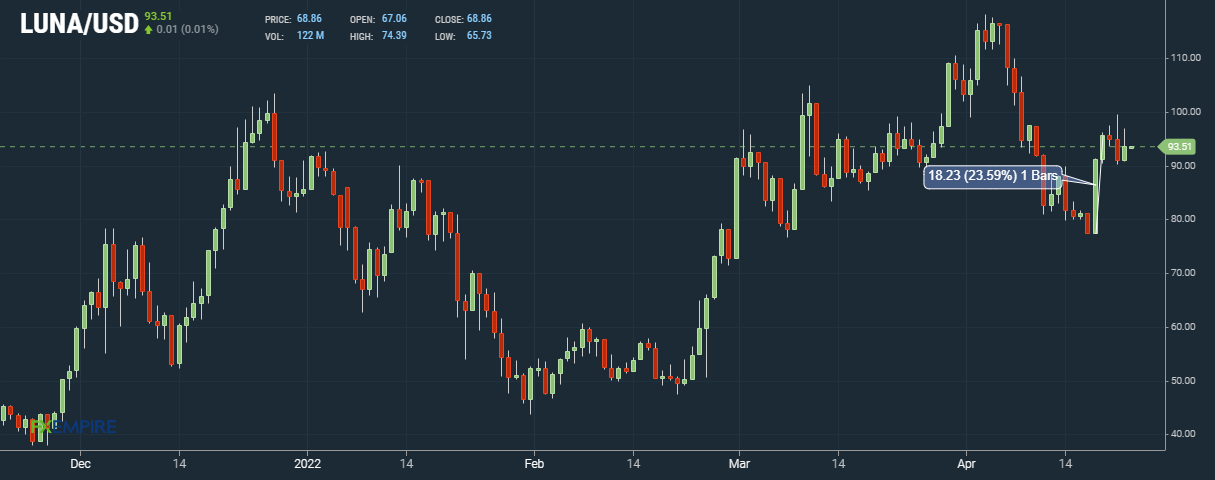The image size is (1215, 480).
Task: Click the 70.00 price axis label
Action: 1186,273
